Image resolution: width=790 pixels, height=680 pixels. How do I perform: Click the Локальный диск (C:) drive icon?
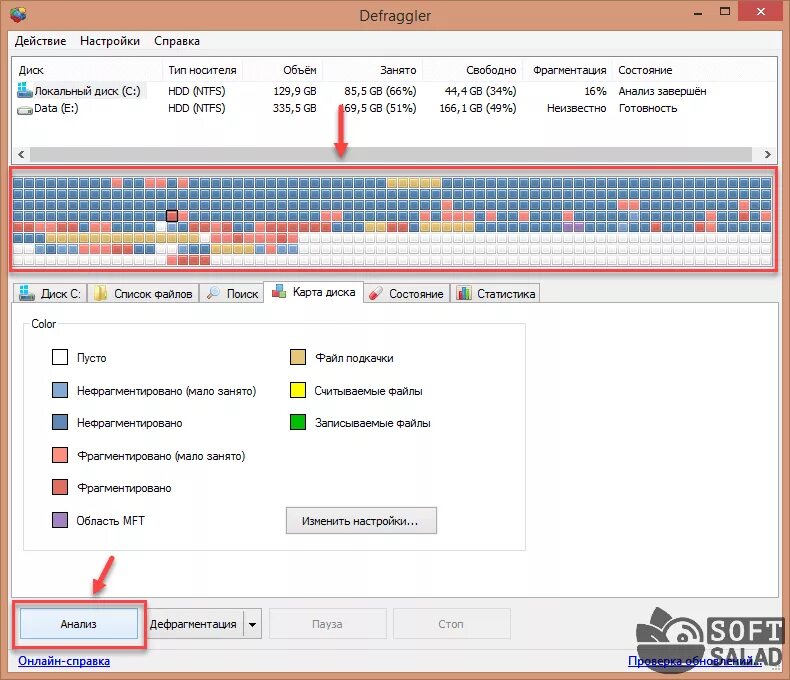point(25,91)
